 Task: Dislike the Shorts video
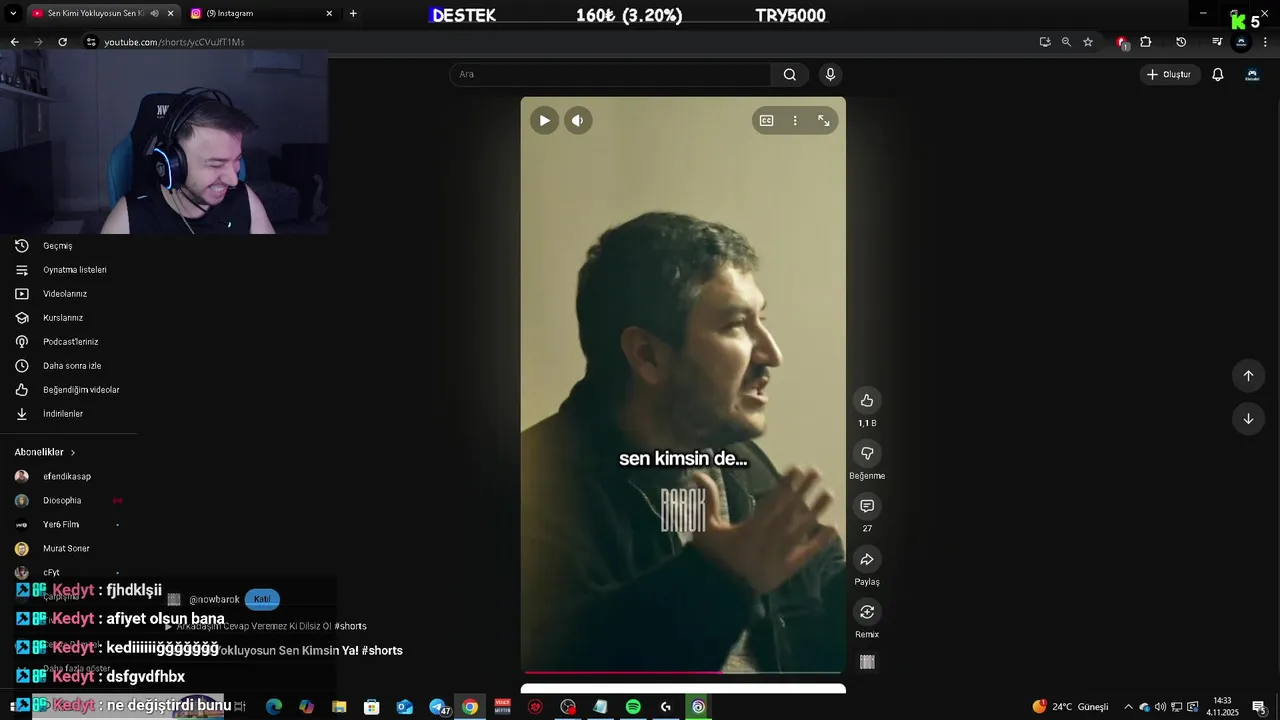tap(867, 454)
